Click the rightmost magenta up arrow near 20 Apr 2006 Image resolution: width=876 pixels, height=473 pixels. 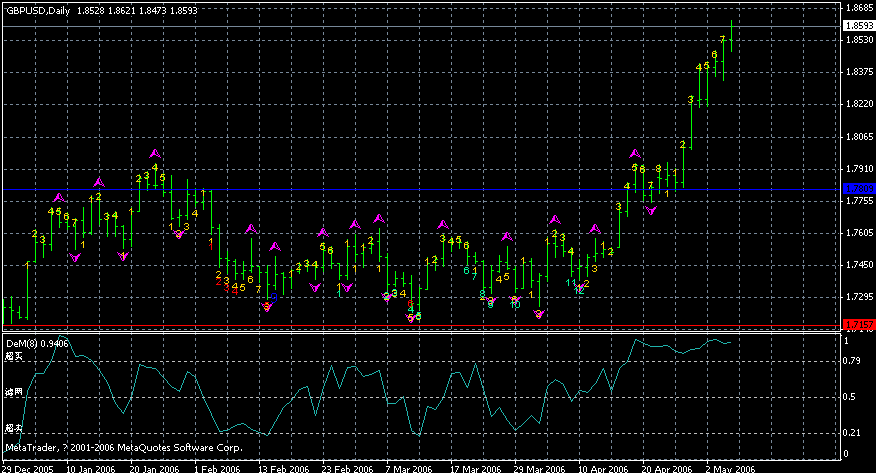(x=635, y=154)
